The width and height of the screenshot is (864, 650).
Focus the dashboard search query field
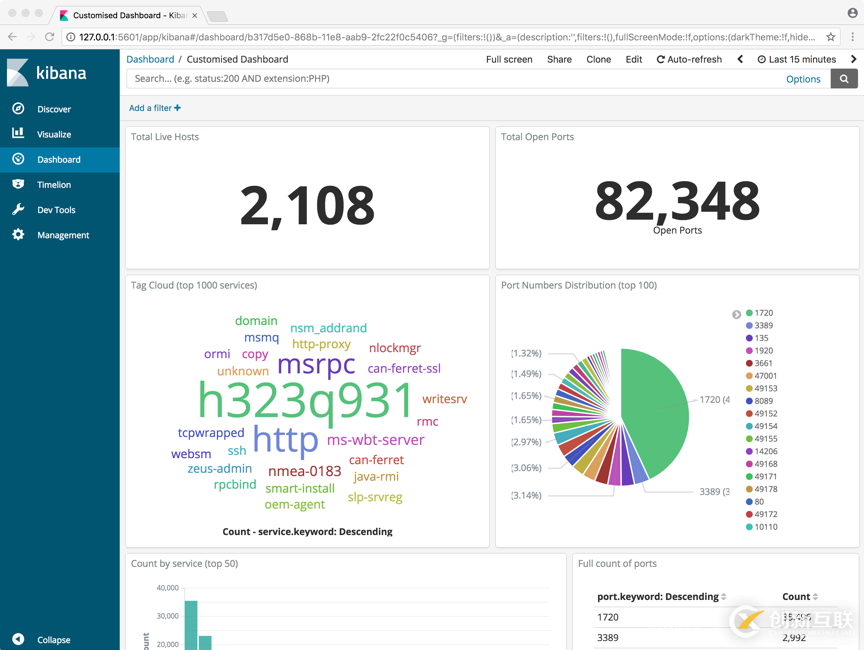[455, 79]
